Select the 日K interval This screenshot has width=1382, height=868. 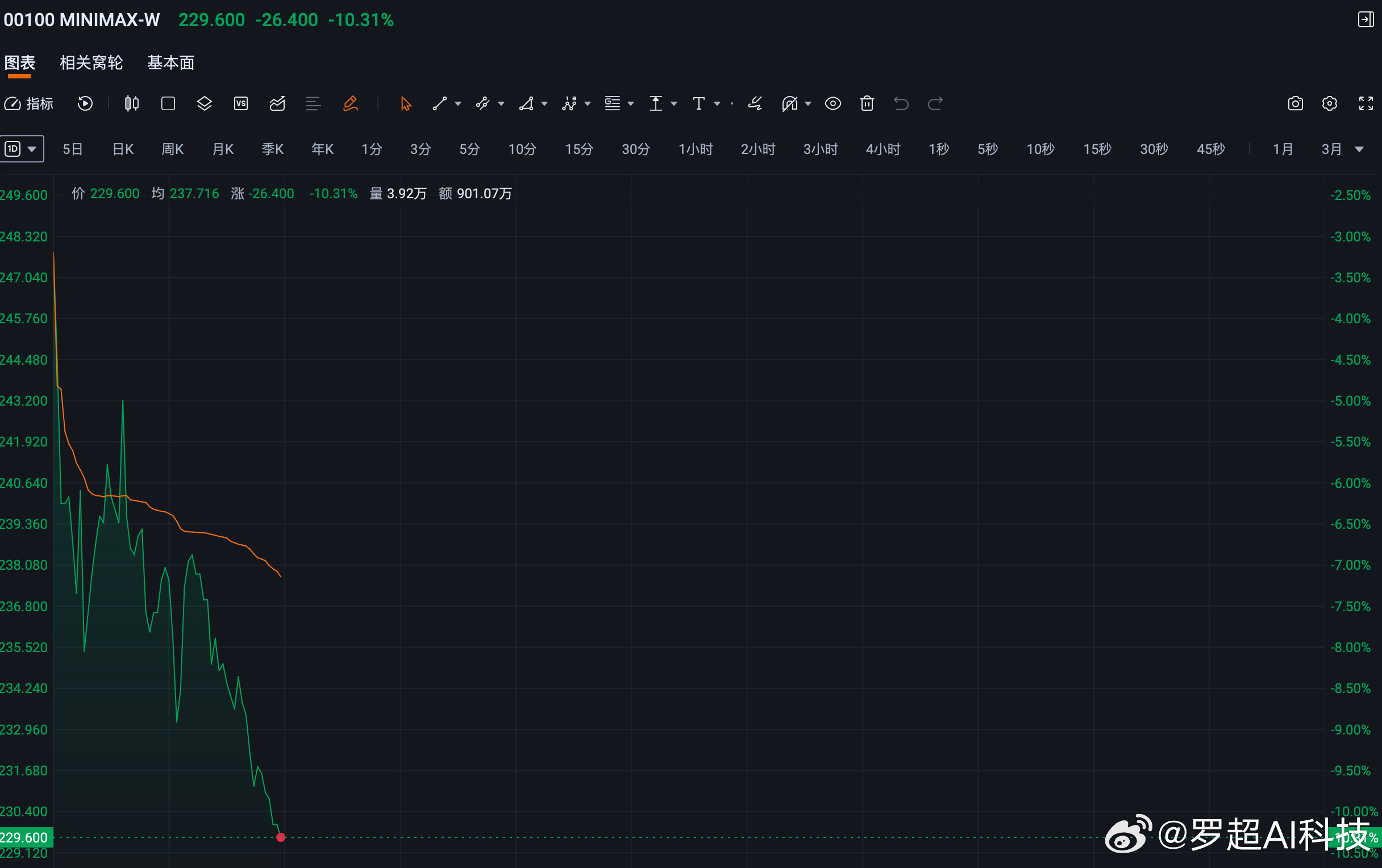click(x=123, y=149)
